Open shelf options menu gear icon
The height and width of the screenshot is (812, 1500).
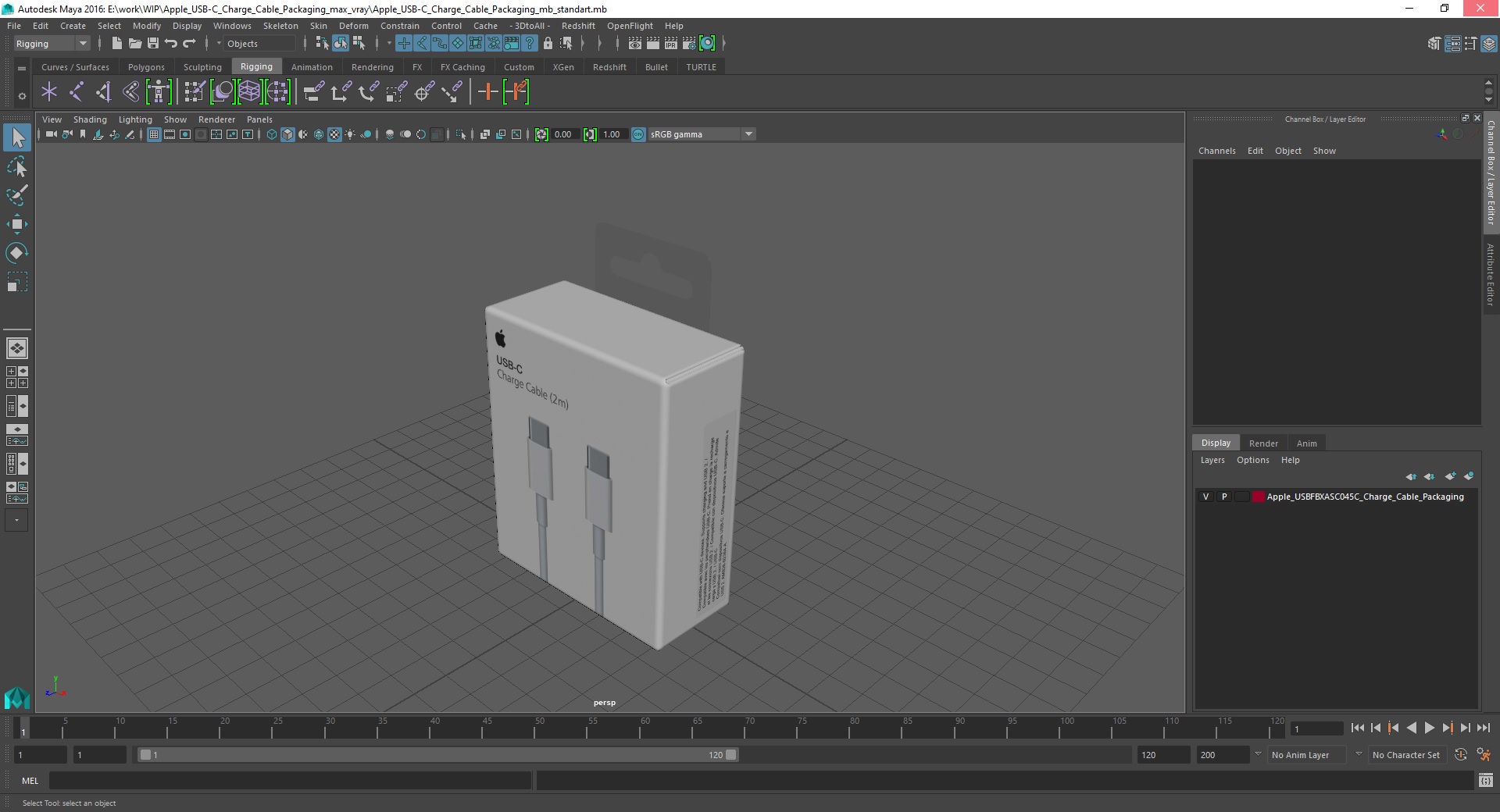pyautogui.click(x=22, y=97)
